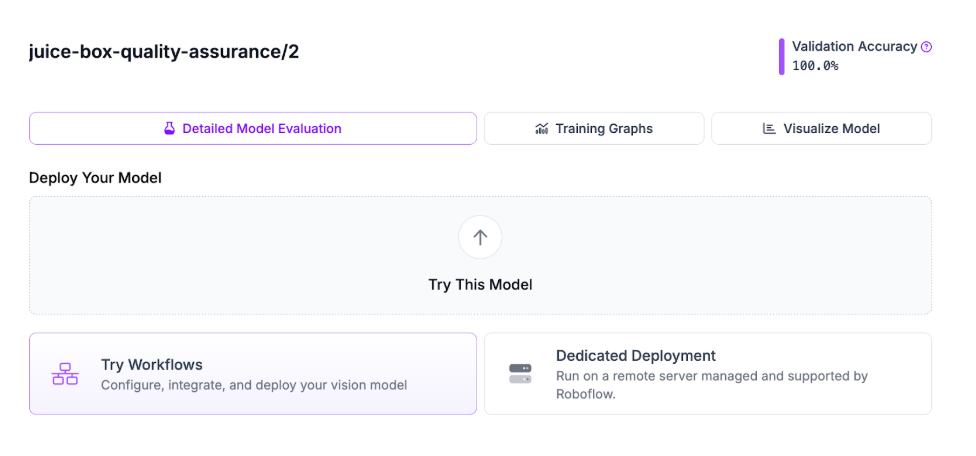Click the line chart icon beside Training Graphs

click(542, 129)
